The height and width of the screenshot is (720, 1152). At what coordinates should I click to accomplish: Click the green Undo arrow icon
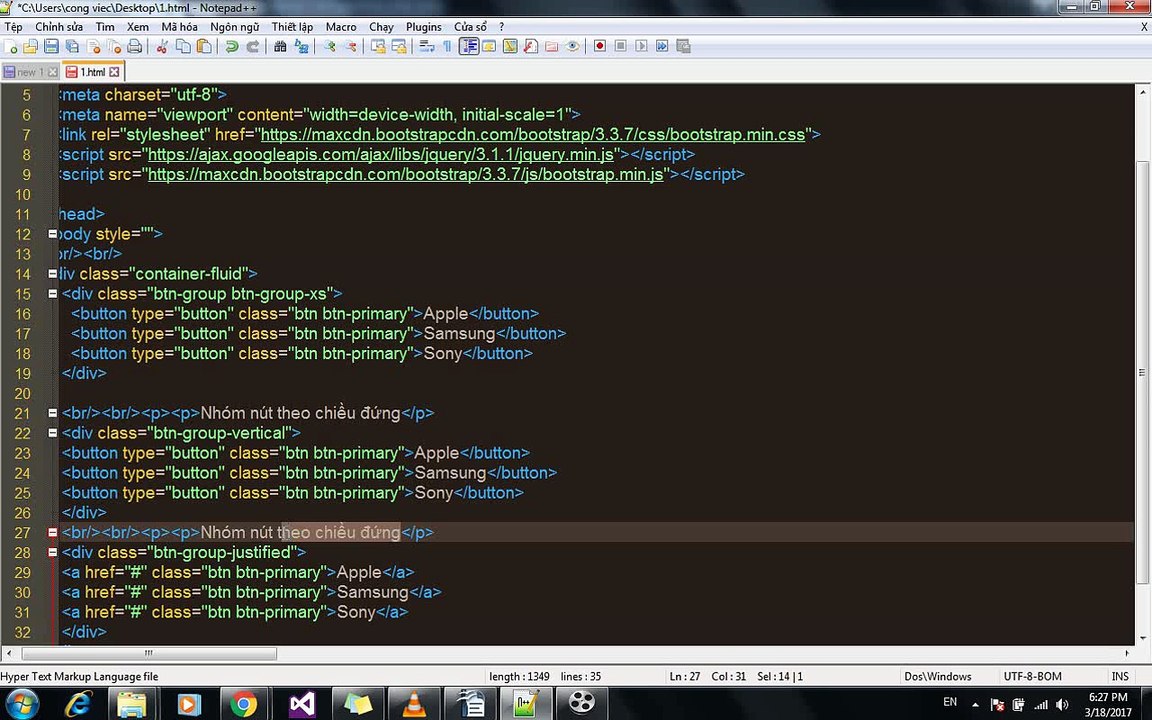pos(231,46)
